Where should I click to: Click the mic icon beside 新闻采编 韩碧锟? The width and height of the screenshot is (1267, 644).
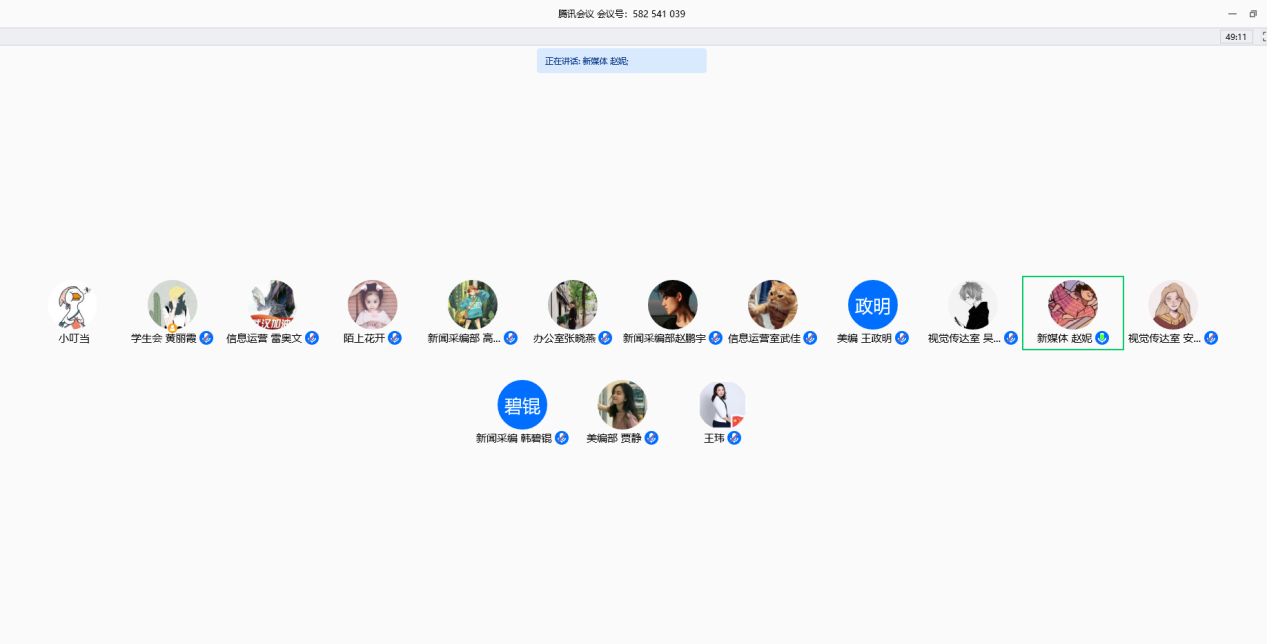point(562,438)
